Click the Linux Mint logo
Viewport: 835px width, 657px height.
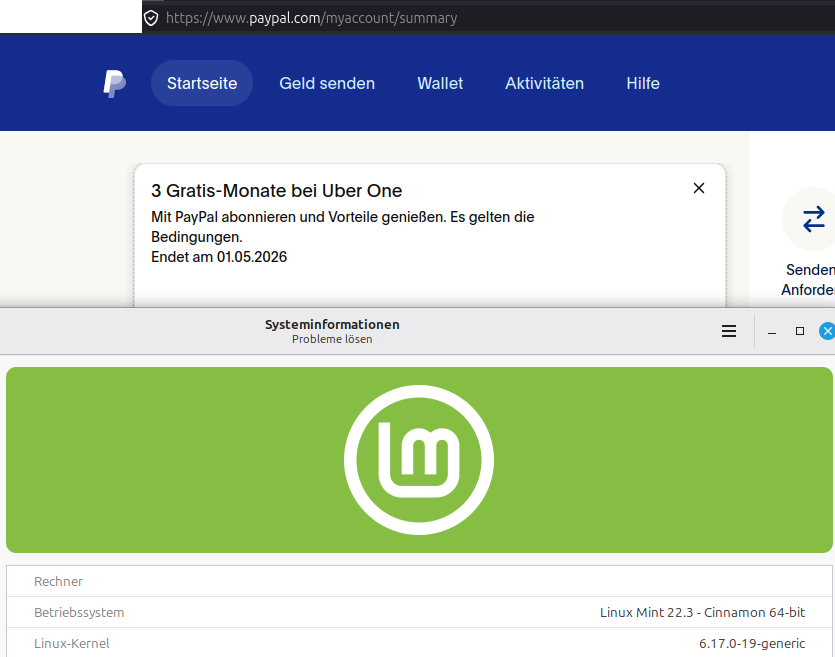(x=418, y=460)
